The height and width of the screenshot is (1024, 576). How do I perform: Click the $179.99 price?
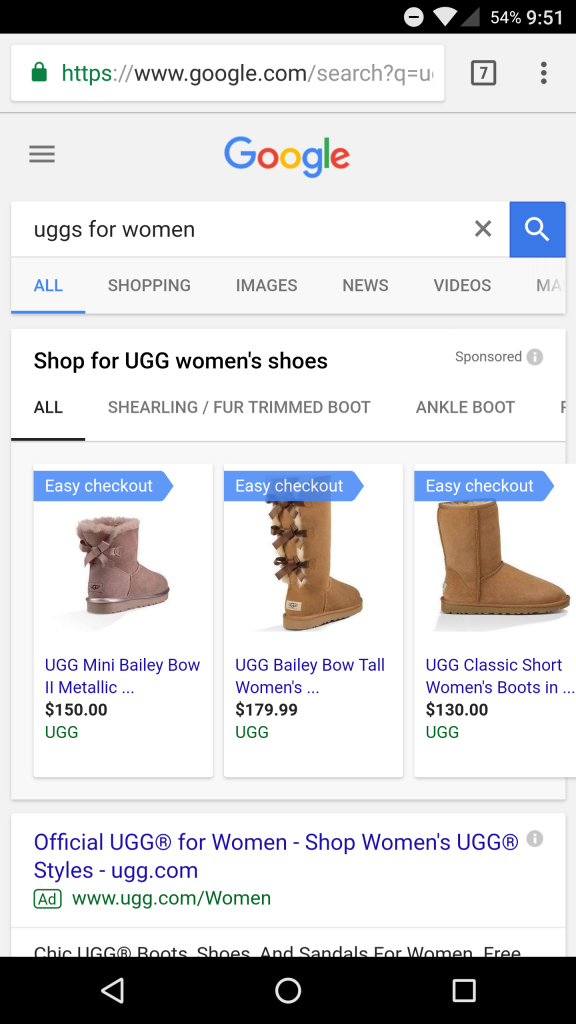tap(266, 710)
